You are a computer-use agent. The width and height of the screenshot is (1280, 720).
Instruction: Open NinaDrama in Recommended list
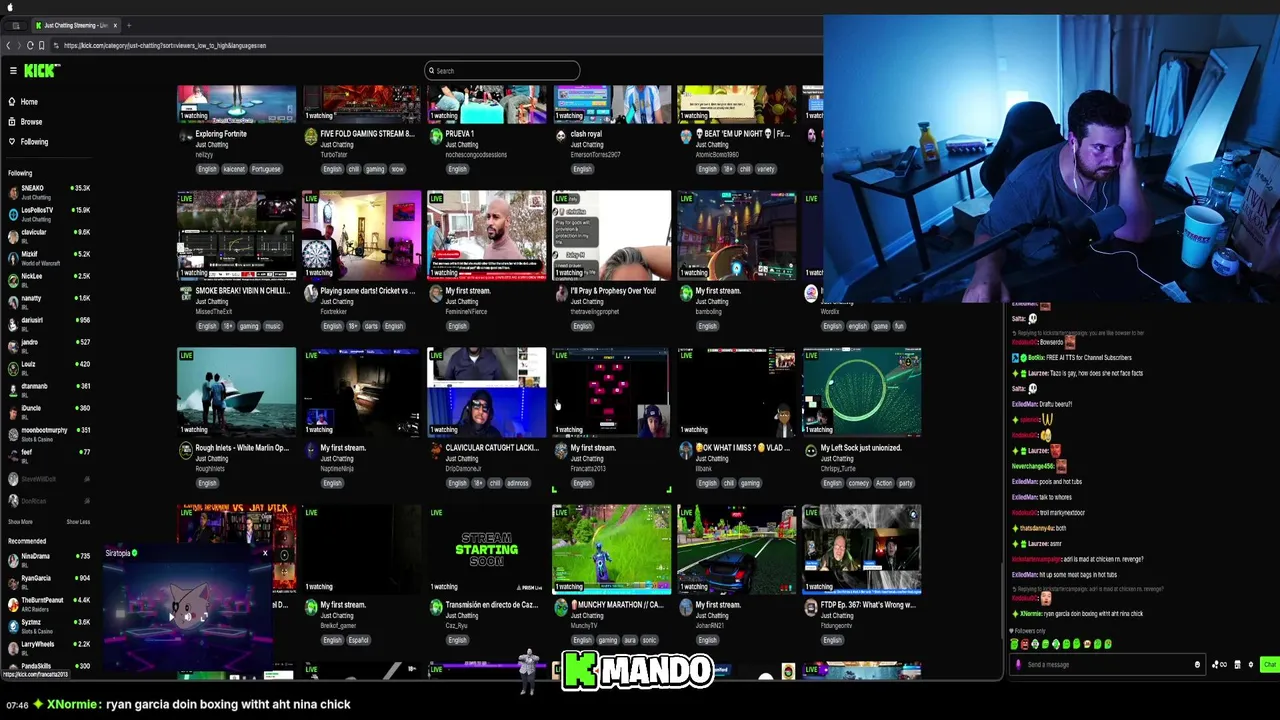[48, 559]
